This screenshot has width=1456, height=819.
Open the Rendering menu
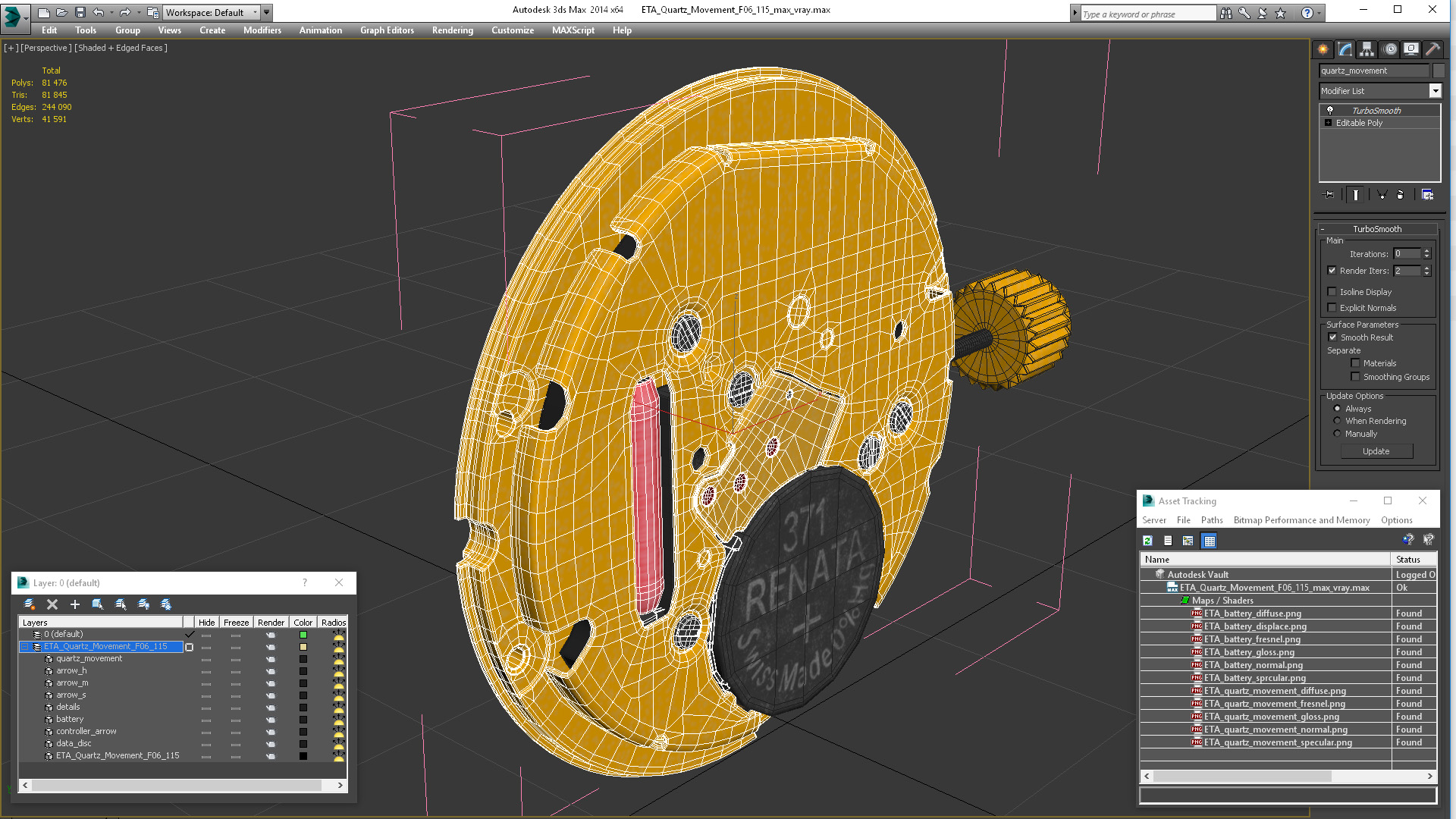[453, 30]
